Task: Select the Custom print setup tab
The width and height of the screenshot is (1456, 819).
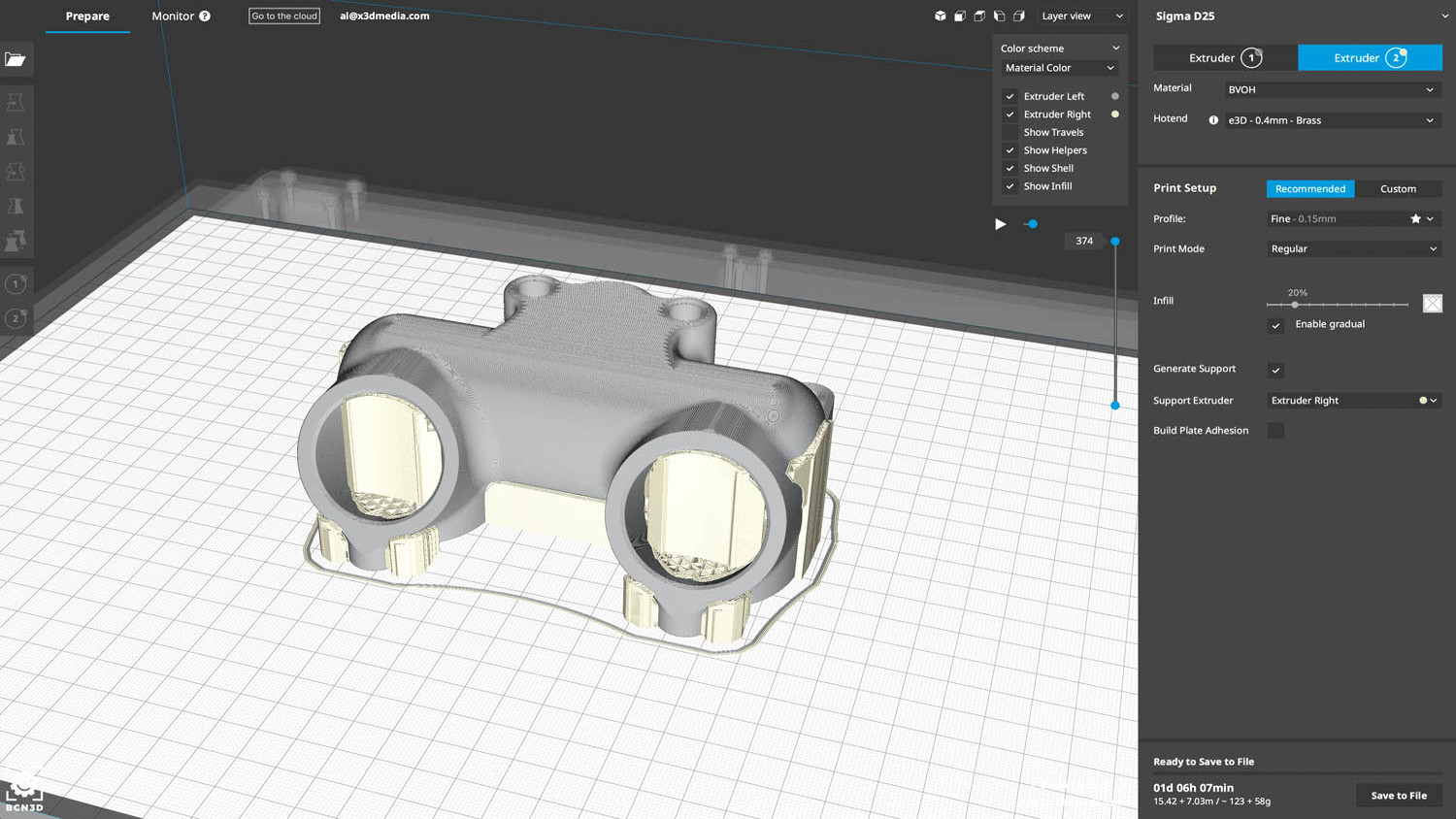Action: (x=1398, y=189)
